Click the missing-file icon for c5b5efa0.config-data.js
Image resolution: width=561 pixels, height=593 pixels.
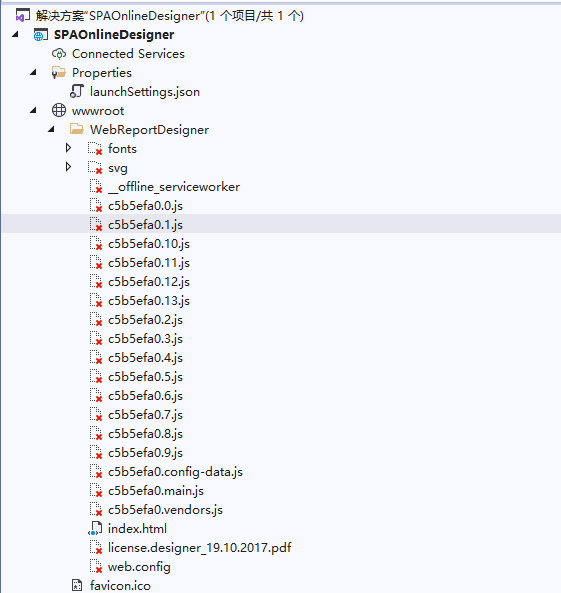[96, 472]
